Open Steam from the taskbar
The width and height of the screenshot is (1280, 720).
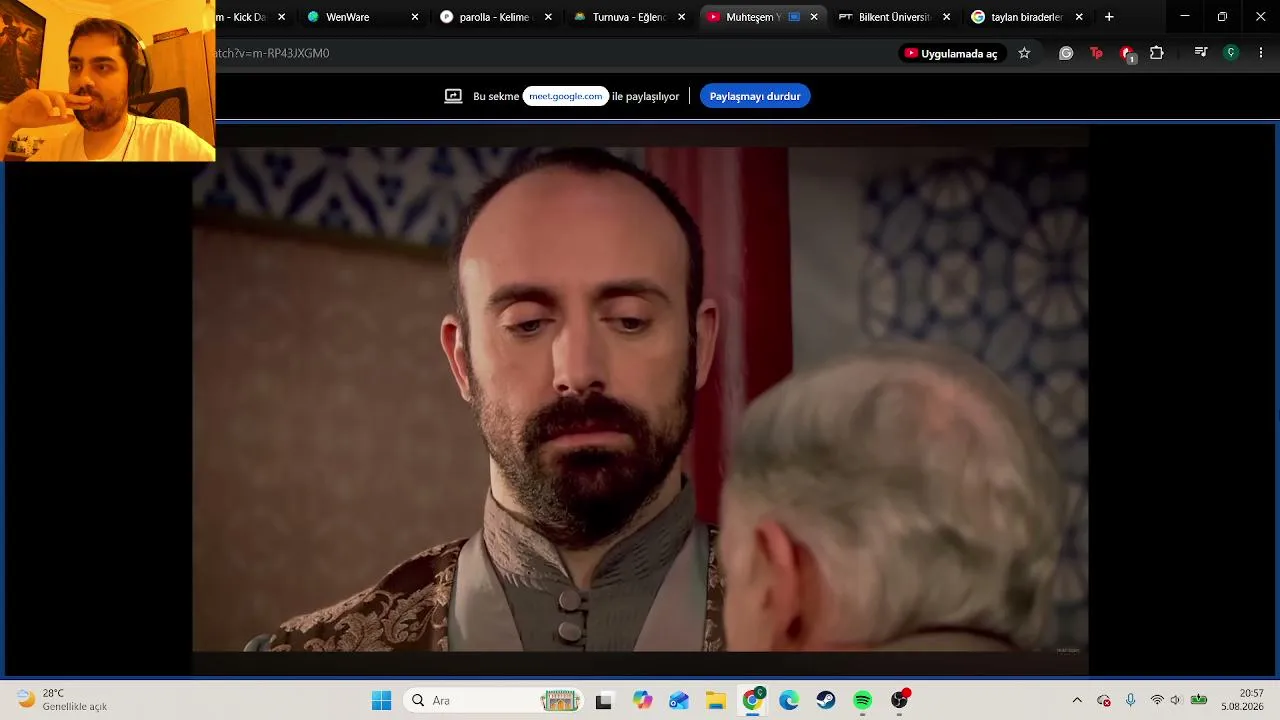tap(826, 701)
